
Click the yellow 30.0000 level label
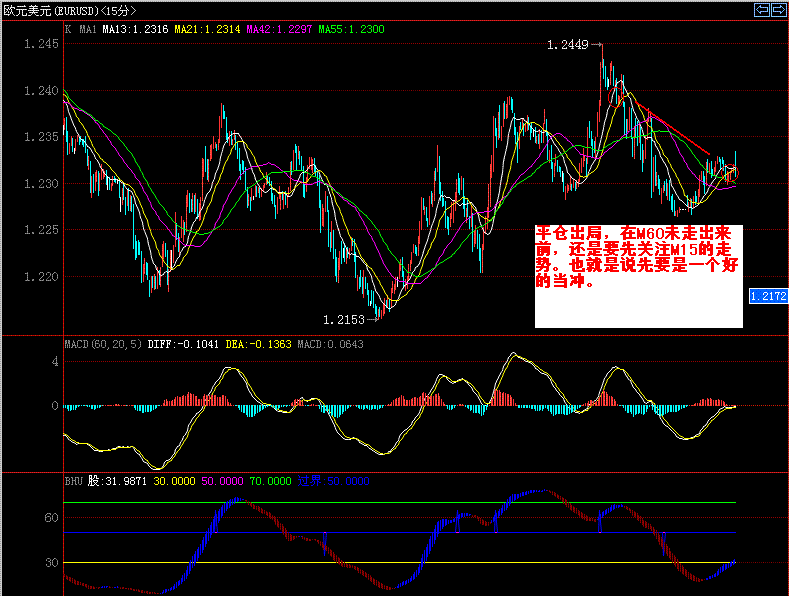coord(174,481)
